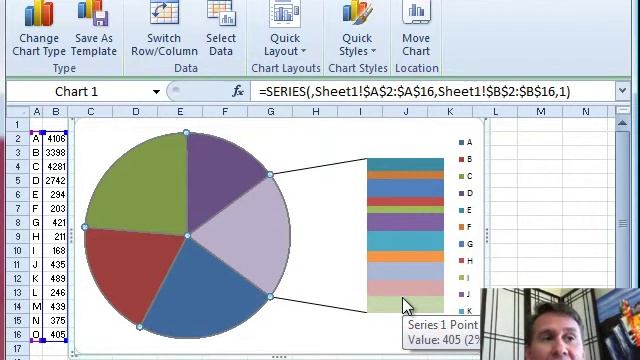
Task: Click the Select All corner button
Action: [x=18, y=111]
